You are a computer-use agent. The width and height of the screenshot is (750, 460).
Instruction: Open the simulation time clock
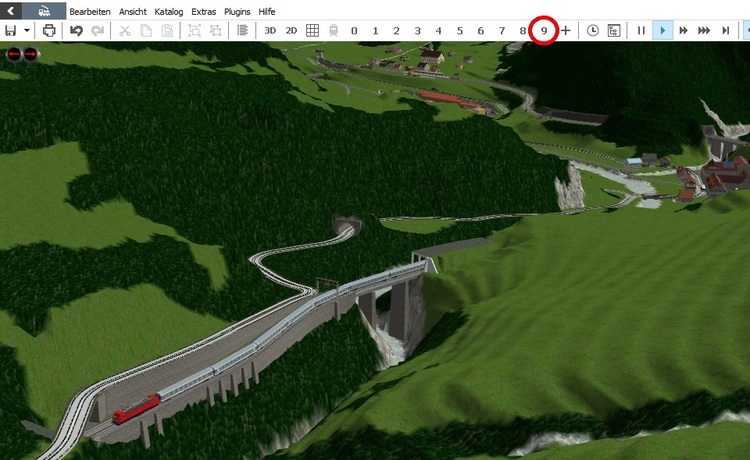coord(593,31)
